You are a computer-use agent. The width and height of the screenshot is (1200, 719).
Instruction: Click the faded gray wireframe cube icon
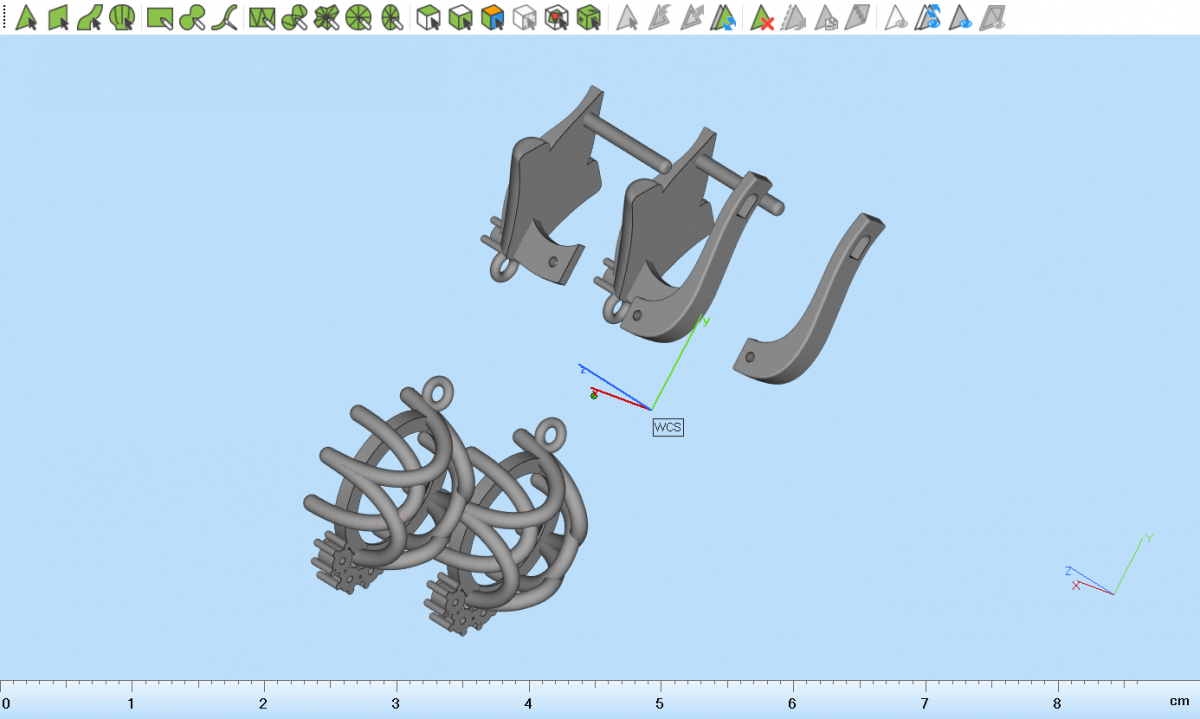coord(524,17)
